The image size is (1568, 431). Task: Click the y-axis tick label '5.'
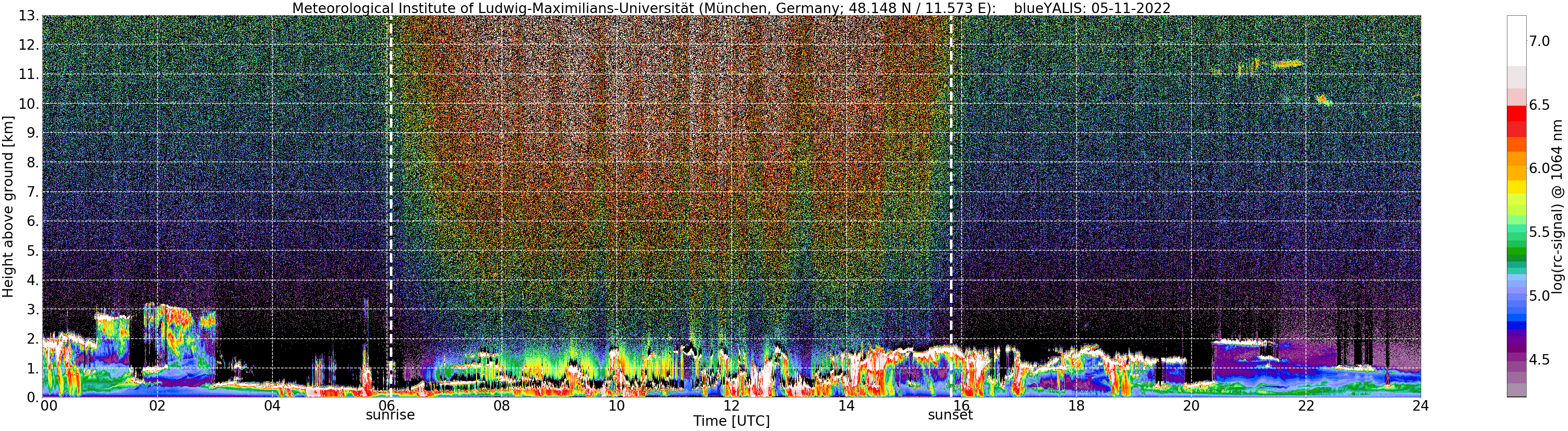(33, 251)
